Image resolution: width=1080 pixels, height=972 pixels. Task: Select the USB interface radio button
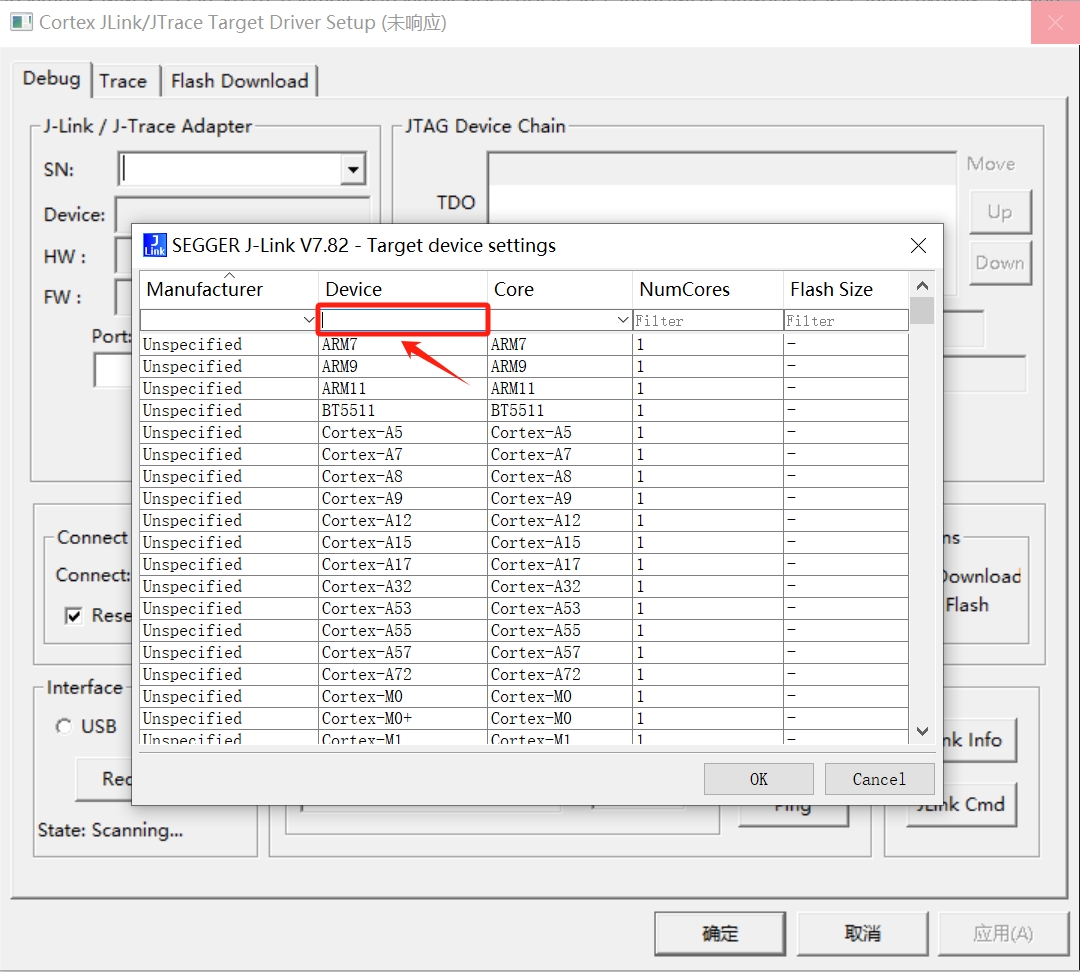tap(64, 727)
